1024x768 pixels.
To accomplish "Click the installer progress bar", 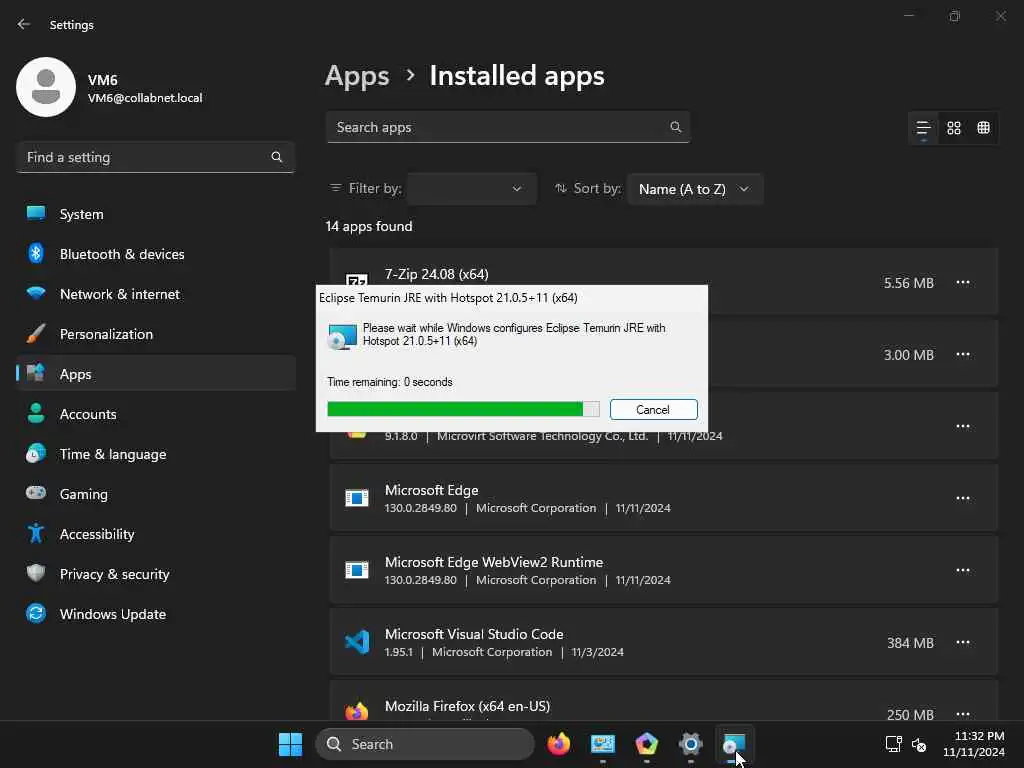I will 463,409.
